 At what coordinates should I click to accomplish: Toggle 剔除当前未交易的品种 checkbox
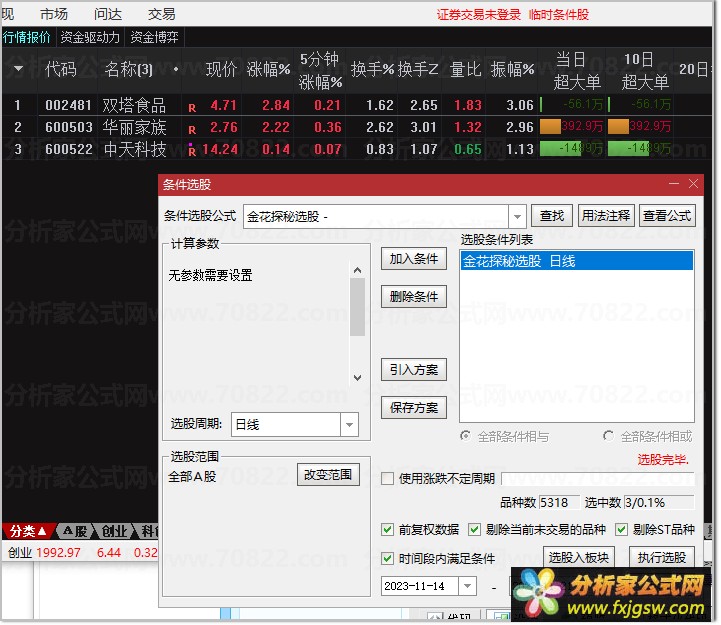[x=474, y=529]
